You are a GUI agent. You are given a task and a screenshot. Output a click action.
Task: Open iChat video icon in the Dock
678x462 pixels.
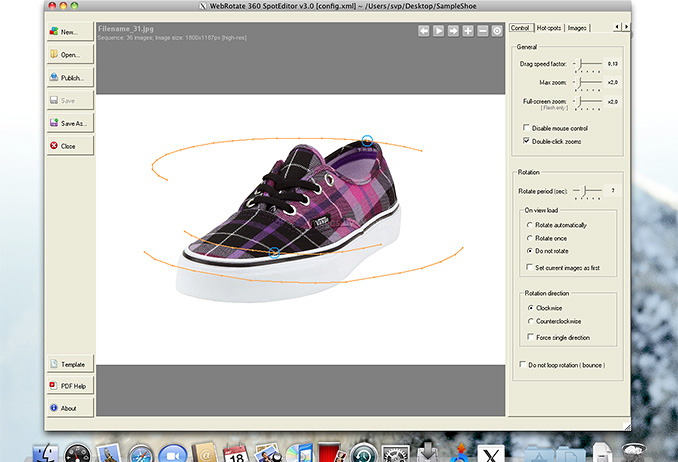coord(173,453)
